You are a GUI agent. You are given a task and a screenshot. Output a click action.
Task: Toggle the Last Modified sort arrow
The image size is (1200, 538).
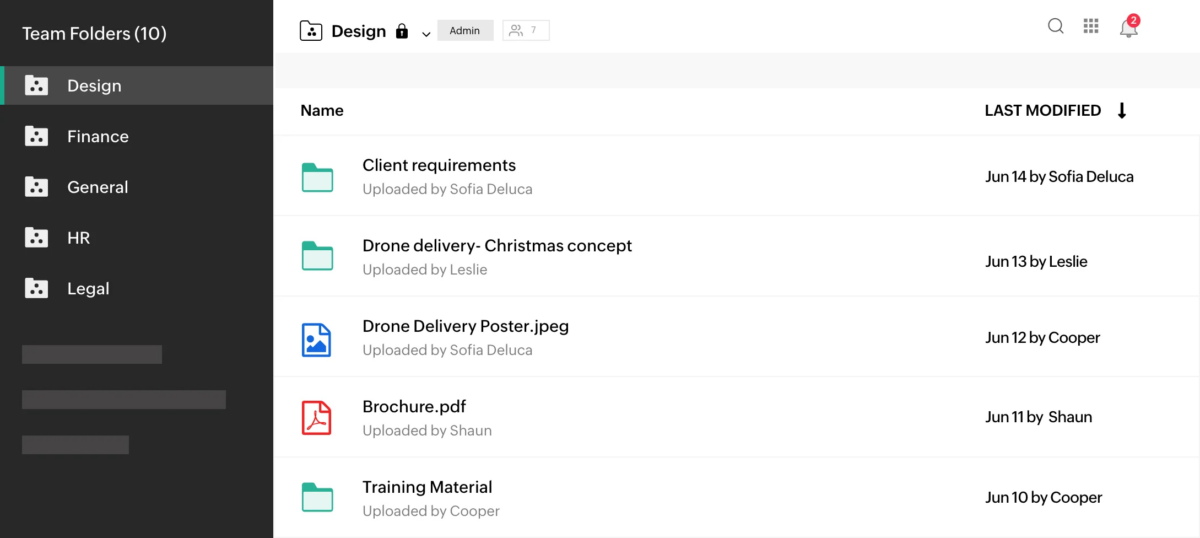click(1121, 111)
